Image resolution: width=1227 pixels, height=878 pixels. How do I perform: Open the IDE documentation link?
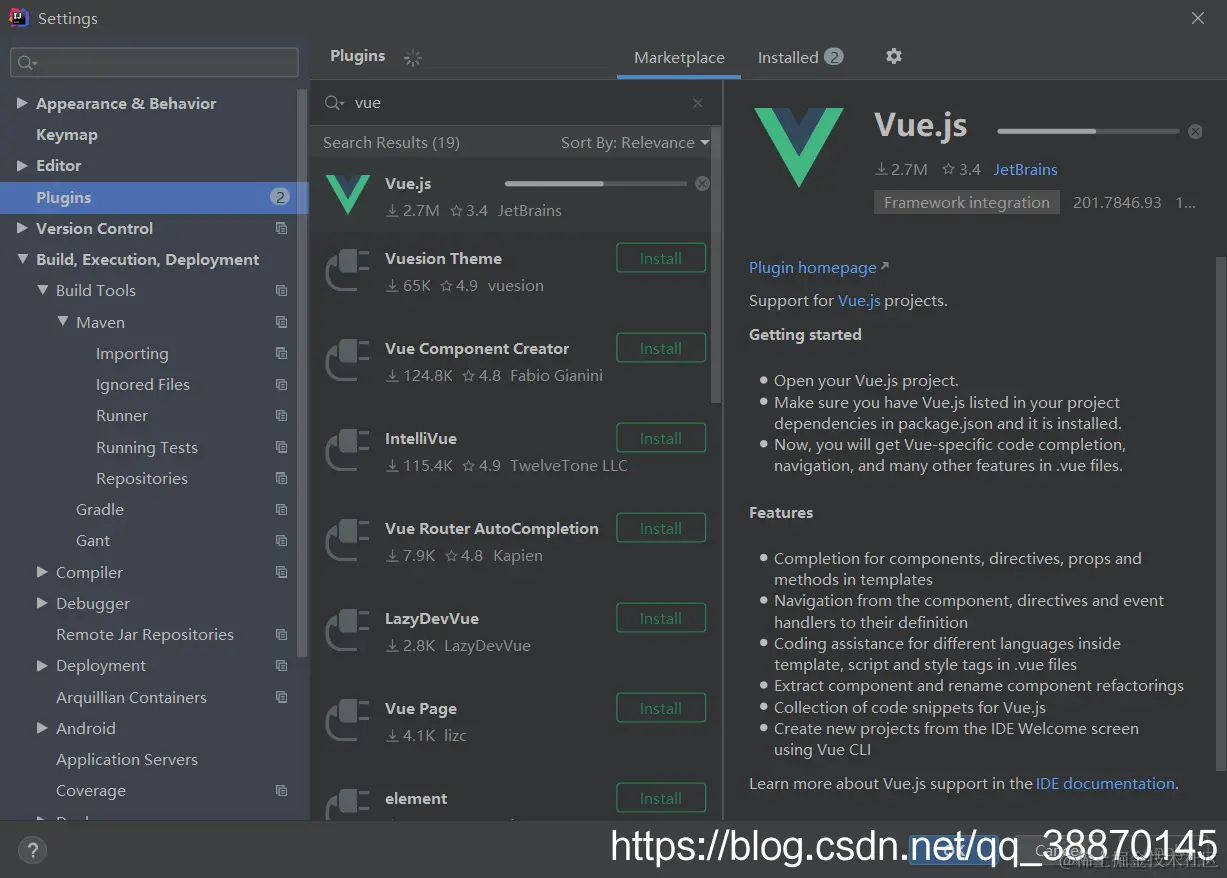1105,783
